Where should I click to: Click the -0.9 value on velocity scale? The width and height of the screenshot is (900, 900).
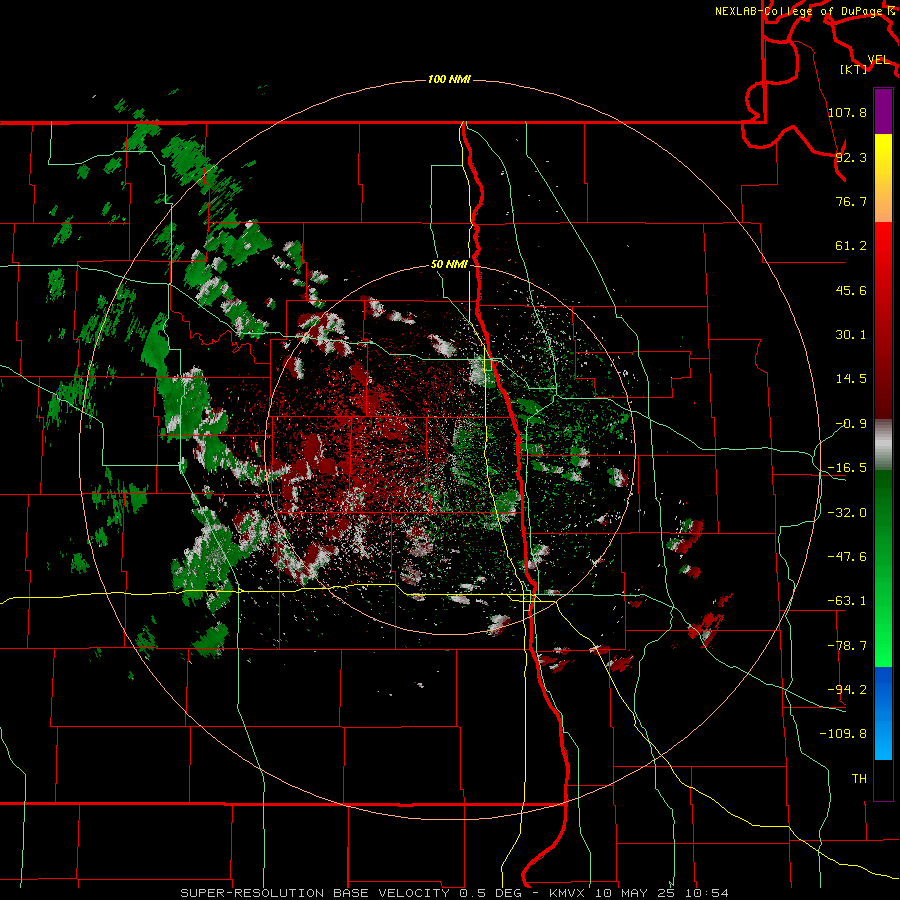click(851, 424)
